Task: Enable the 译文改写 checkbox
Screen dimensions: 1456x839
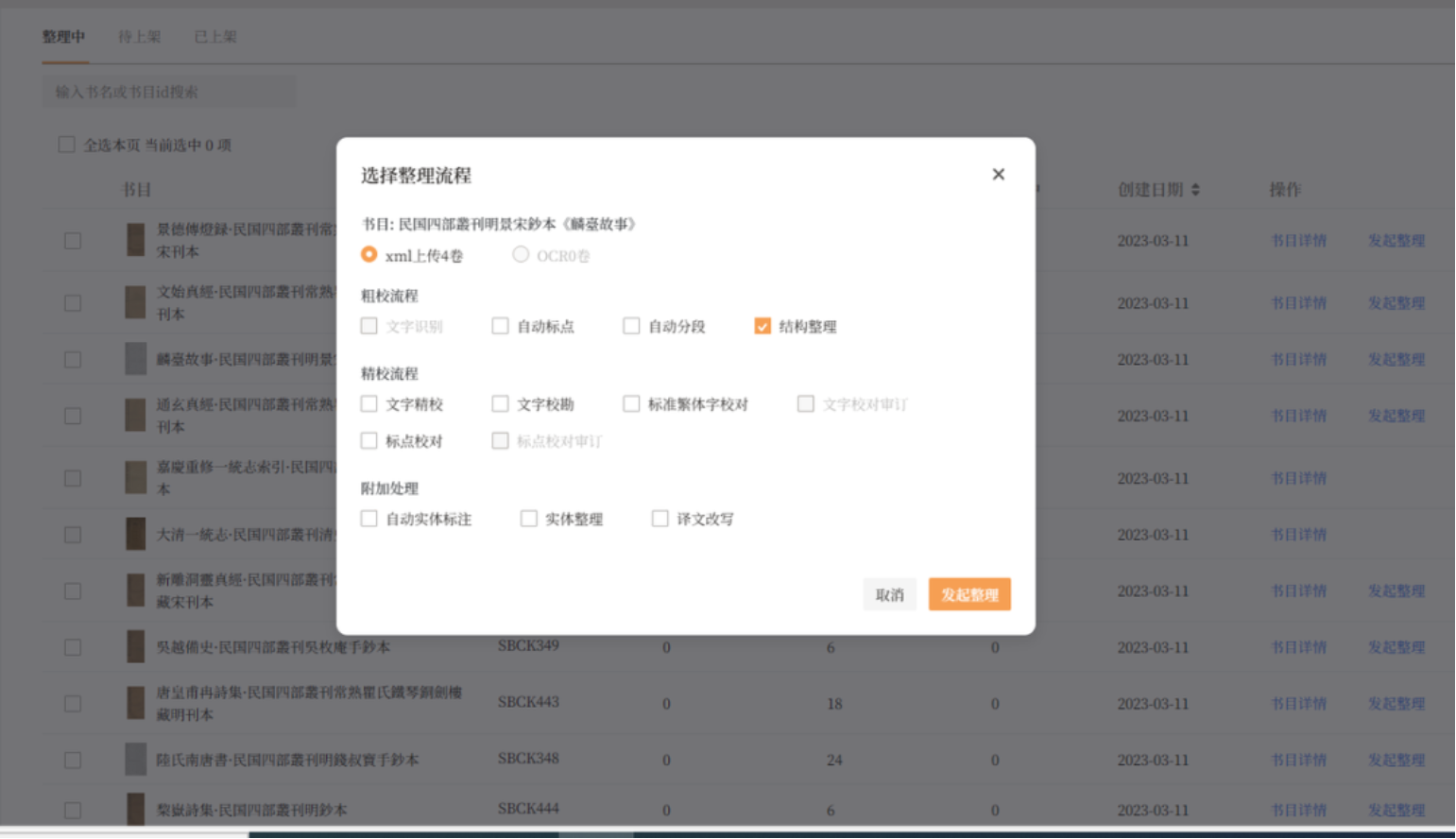Action: coord(660,519)
